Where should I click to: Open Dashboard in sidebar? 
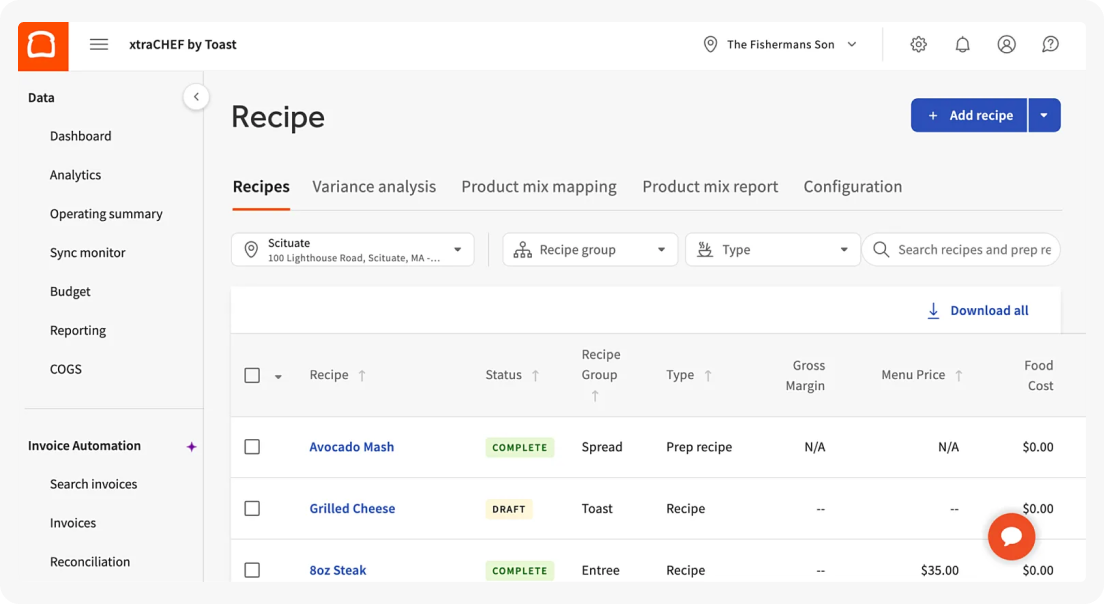(80, 136)
